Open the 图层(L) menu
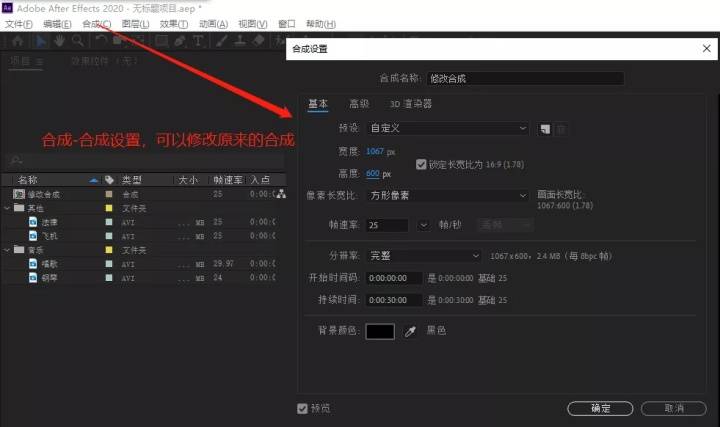720x427 pixels. [135, 24]
